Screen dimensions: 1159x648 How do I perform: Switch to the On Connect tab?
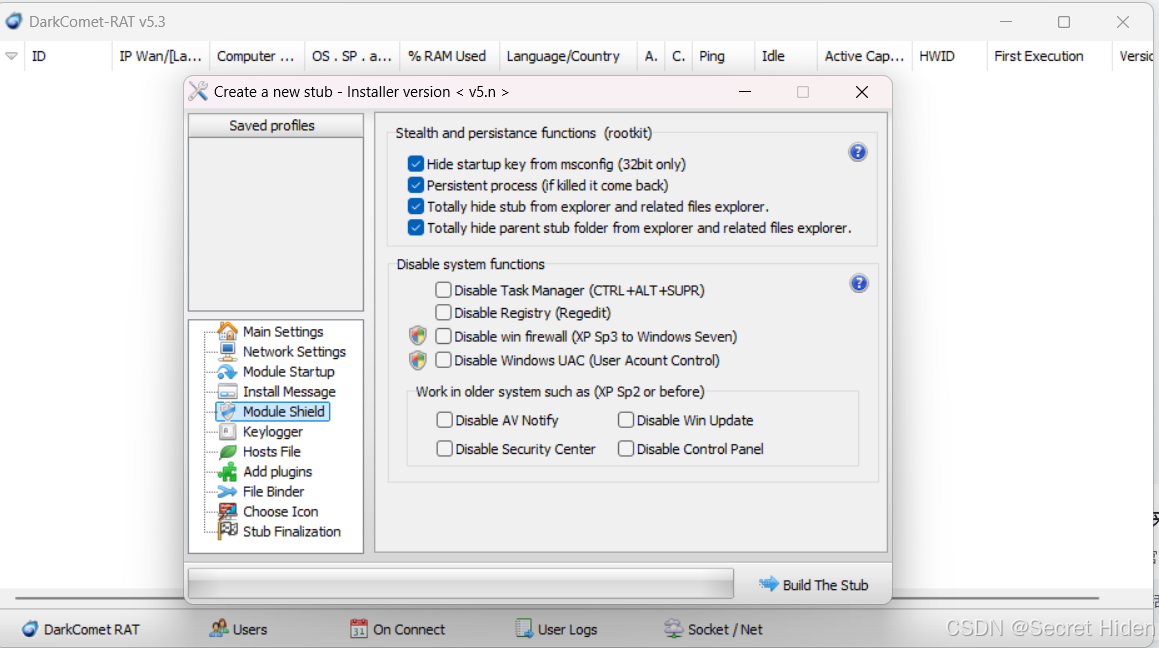point(397,629)
